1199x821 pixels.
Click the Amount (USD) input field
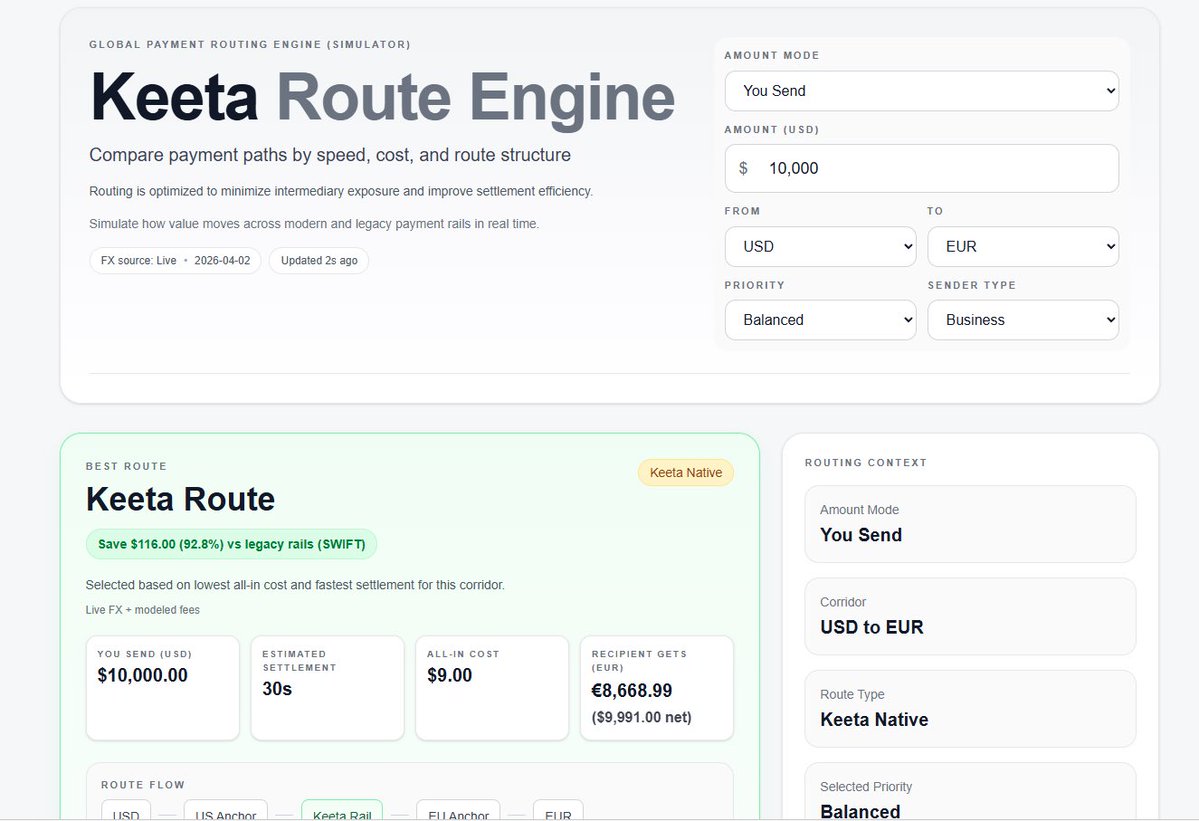(921, 168)
